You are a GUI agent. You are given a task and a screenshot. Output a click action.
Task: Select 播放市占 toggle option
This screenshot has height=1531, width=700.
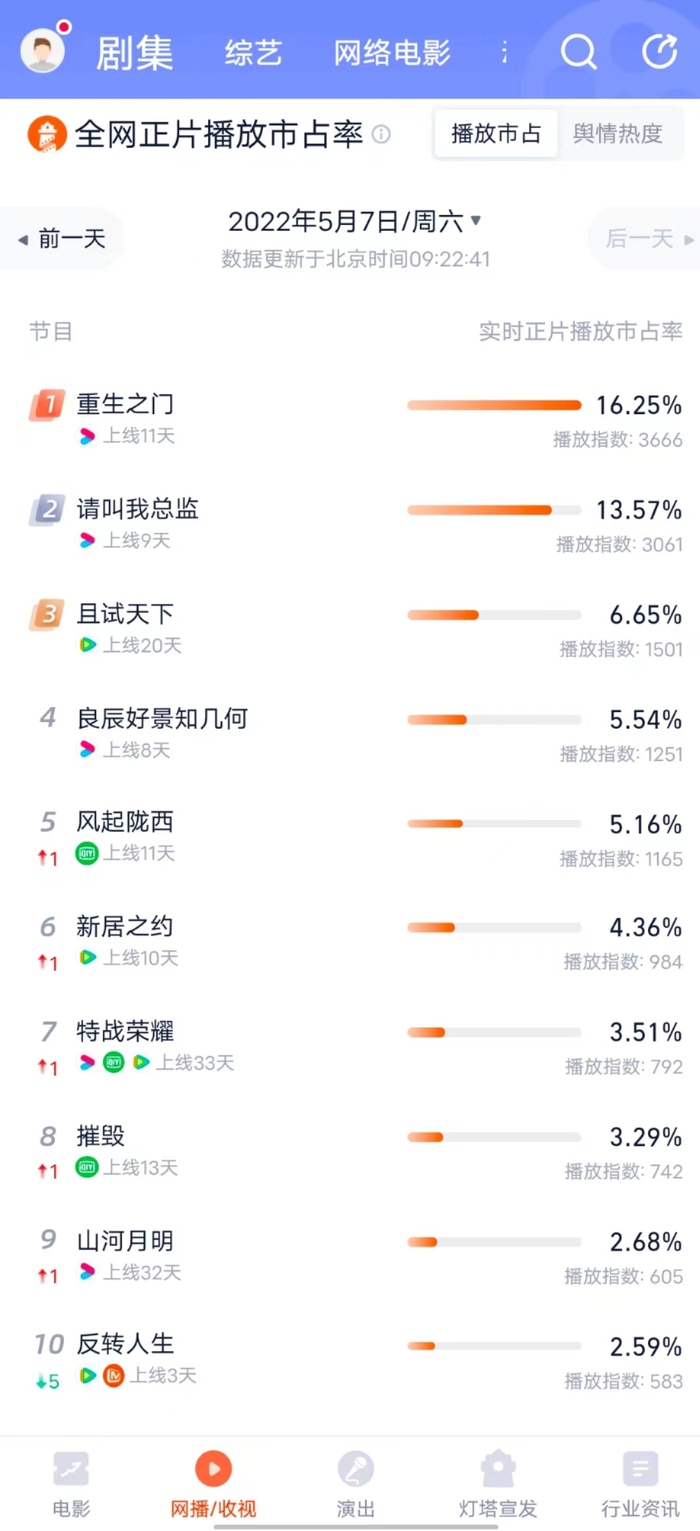tap(496, 134)
